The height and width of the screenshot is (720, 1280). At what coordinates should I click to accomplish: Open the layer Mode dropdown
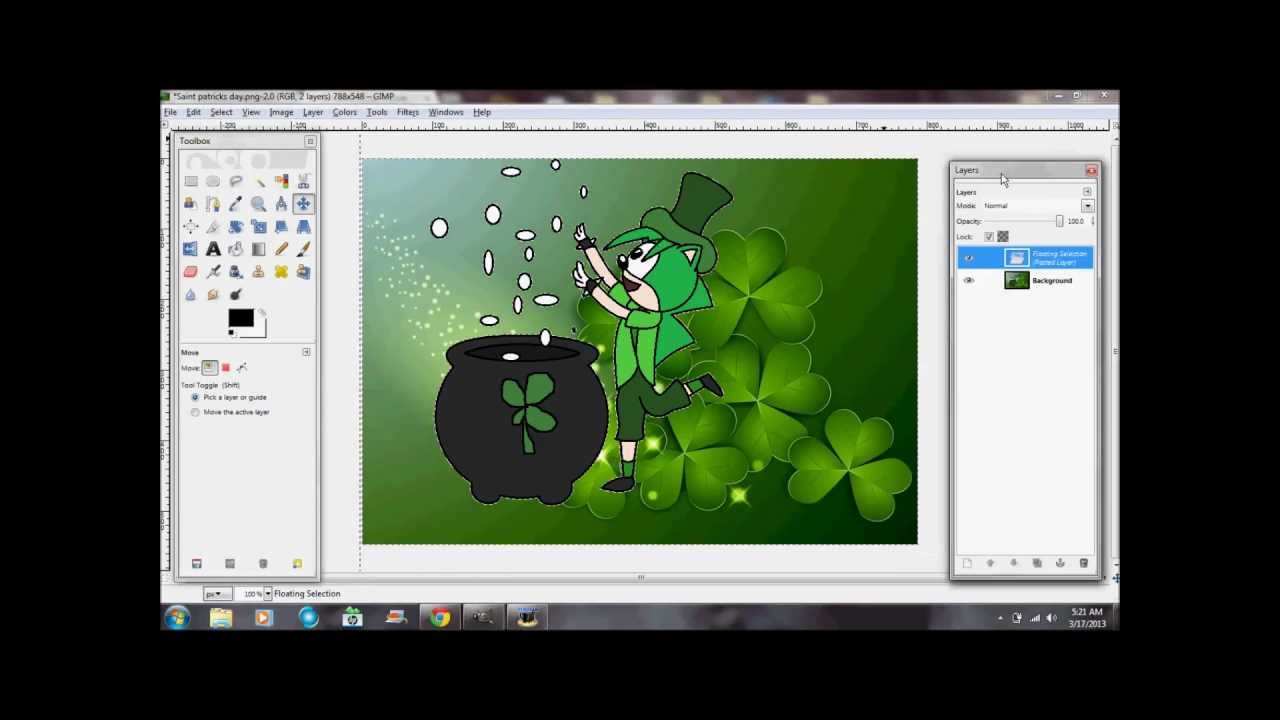click(x=1087, y=206)
